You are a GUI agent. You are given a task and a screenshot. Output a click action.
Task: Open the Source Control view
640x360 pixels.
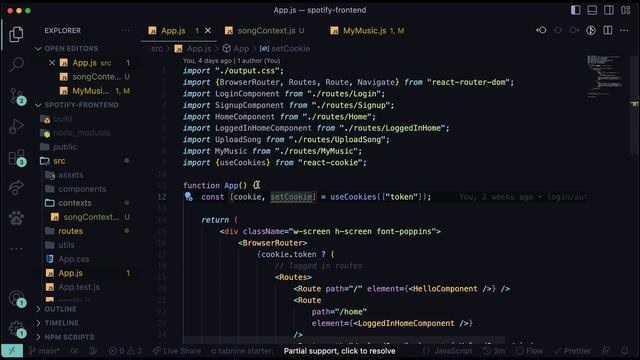pos(16,96)
